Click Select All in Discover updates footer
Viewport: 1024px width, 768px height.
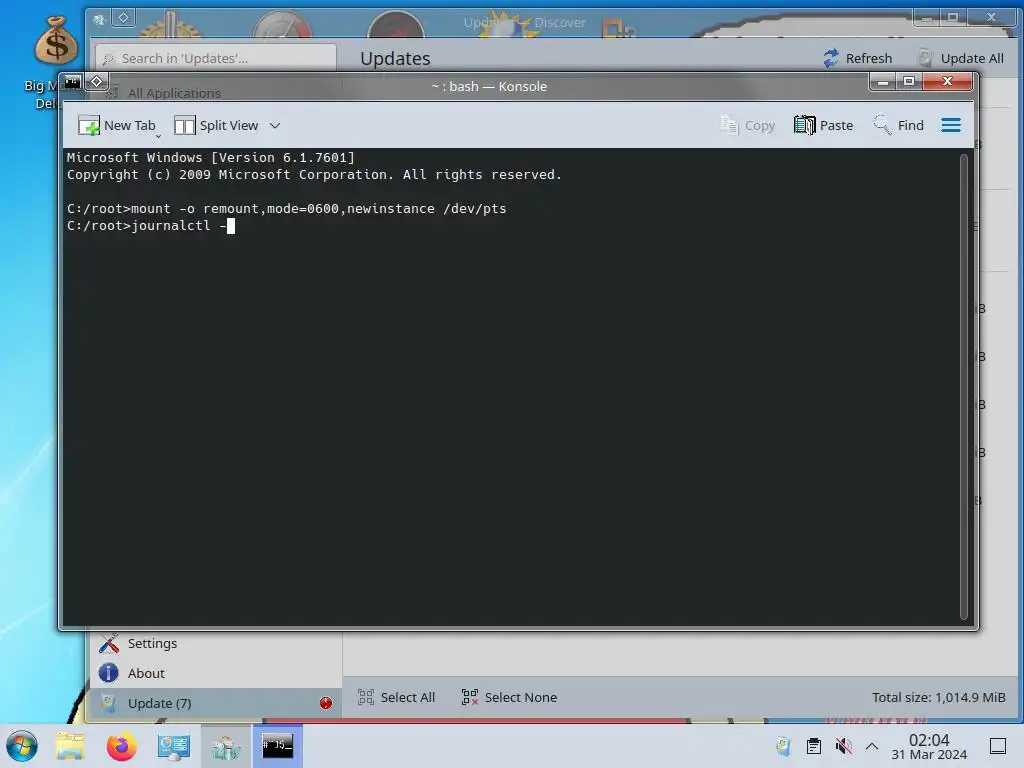point(396,697)
